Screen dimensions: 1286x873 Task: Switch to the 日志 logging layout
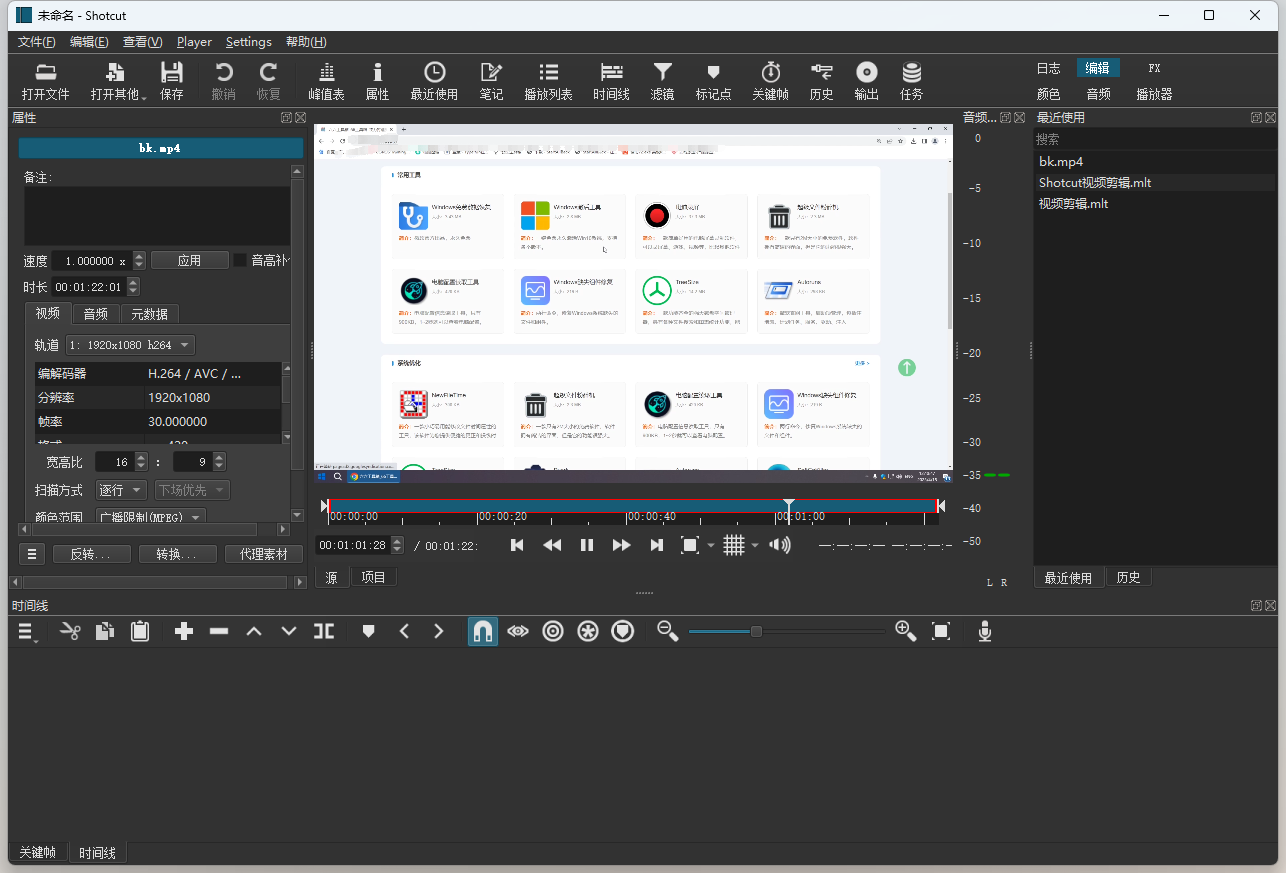[x=1048, y=68]
